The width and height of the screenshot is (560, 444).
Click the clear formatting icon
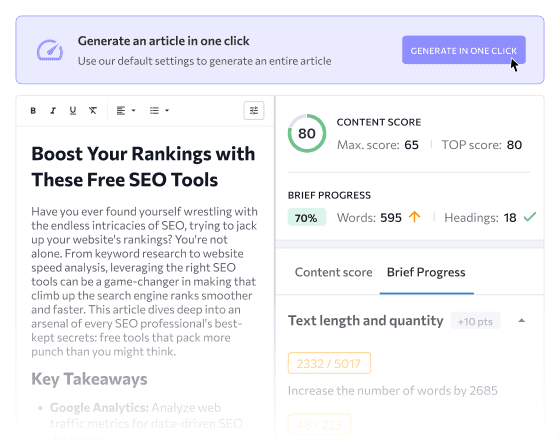click(x=93, y=111)
